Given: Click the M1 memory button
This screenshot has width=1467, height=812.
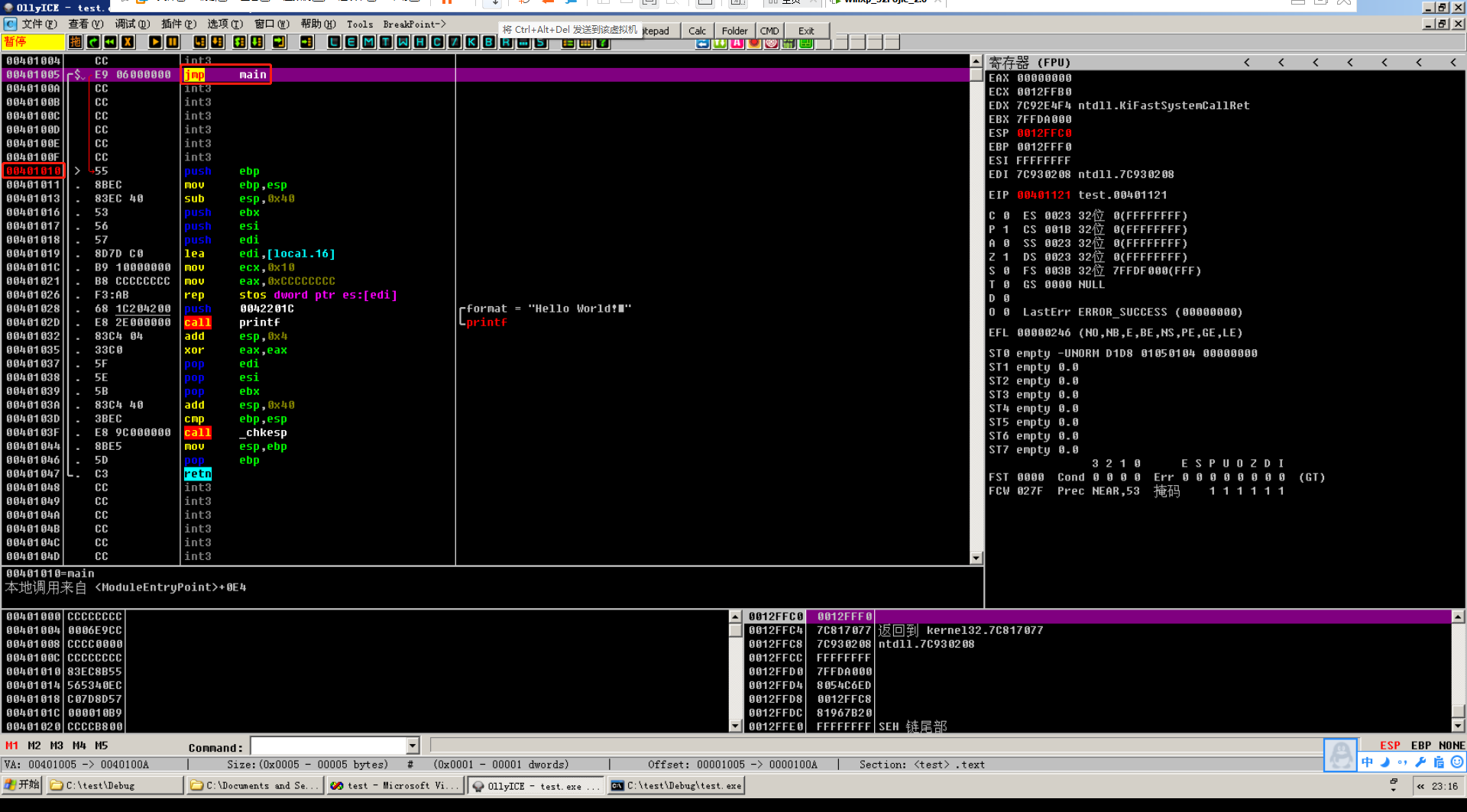Looking at the screenshot, I should pyautogui.click(x=12, y=746).
